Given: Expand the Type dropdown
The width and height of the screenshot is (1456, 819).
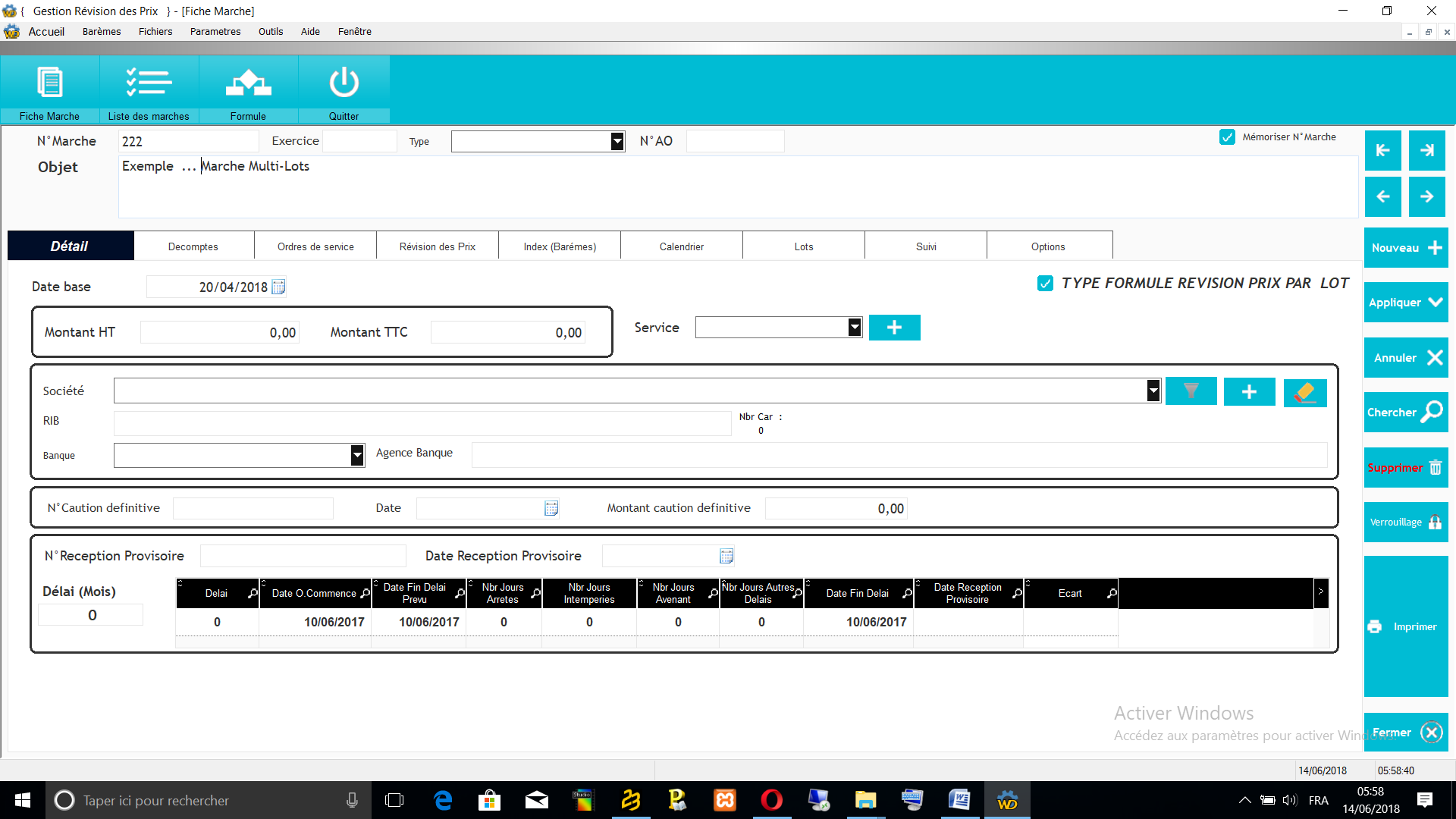Looking at the screenshot, I should [617, 141].
